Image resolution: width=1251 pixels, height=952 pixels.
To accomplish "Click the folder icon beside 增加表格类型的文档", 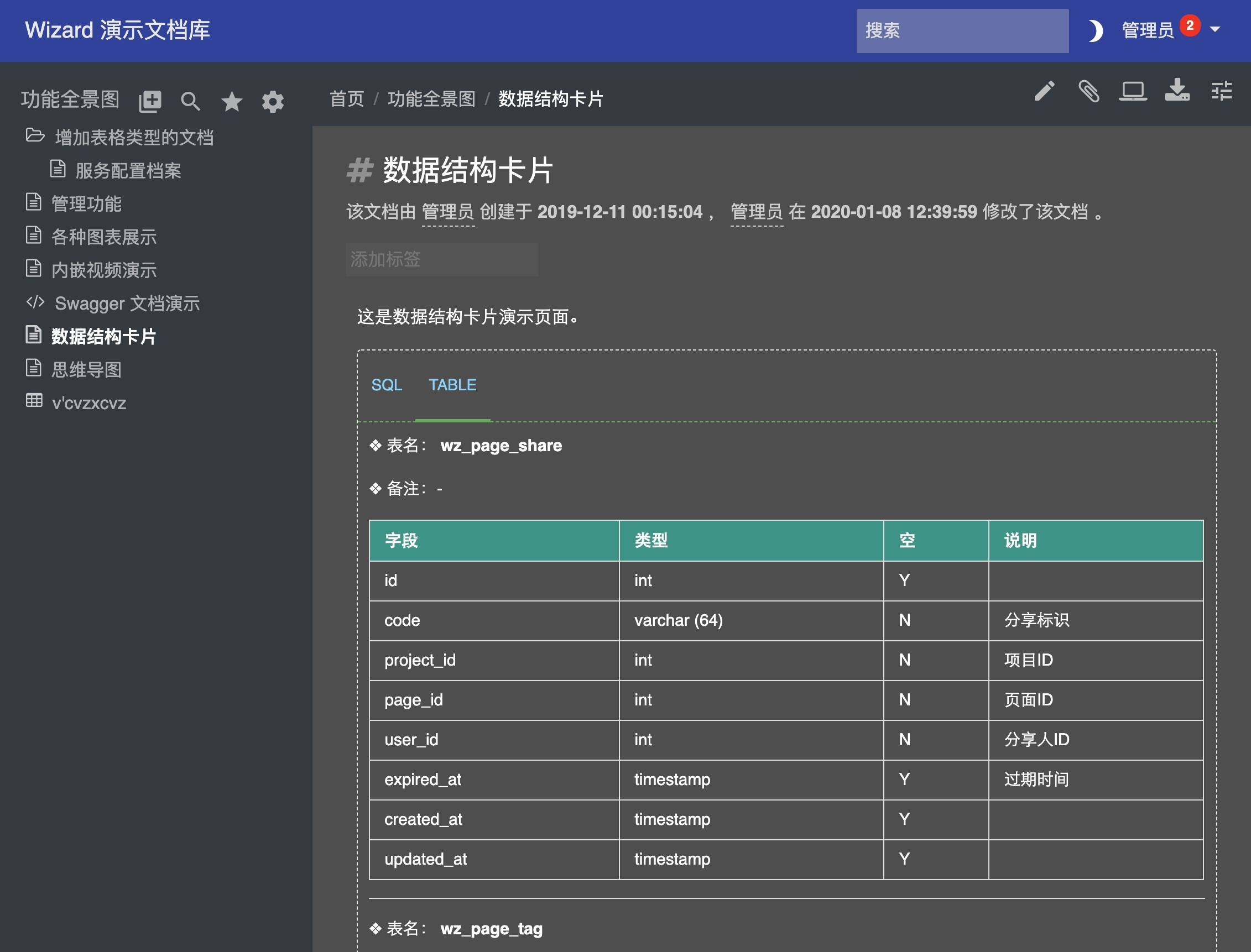I will 35,135.
